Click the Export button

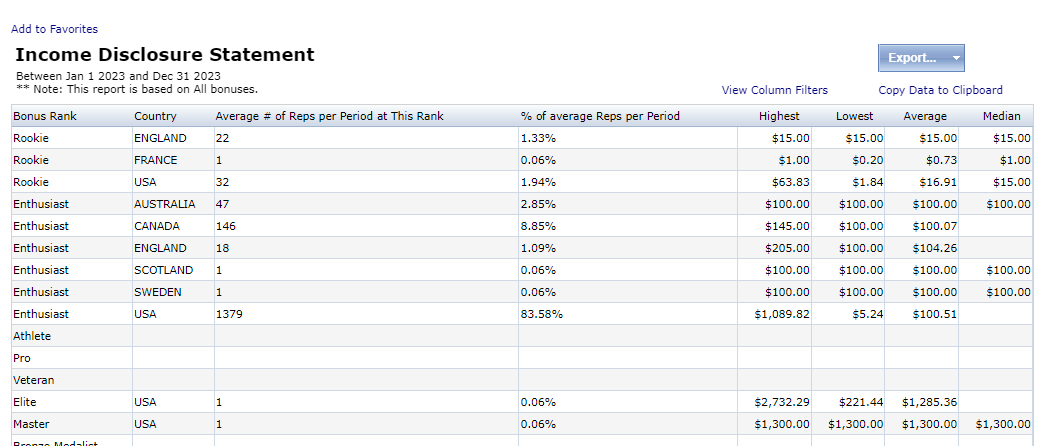coord(911,58)
